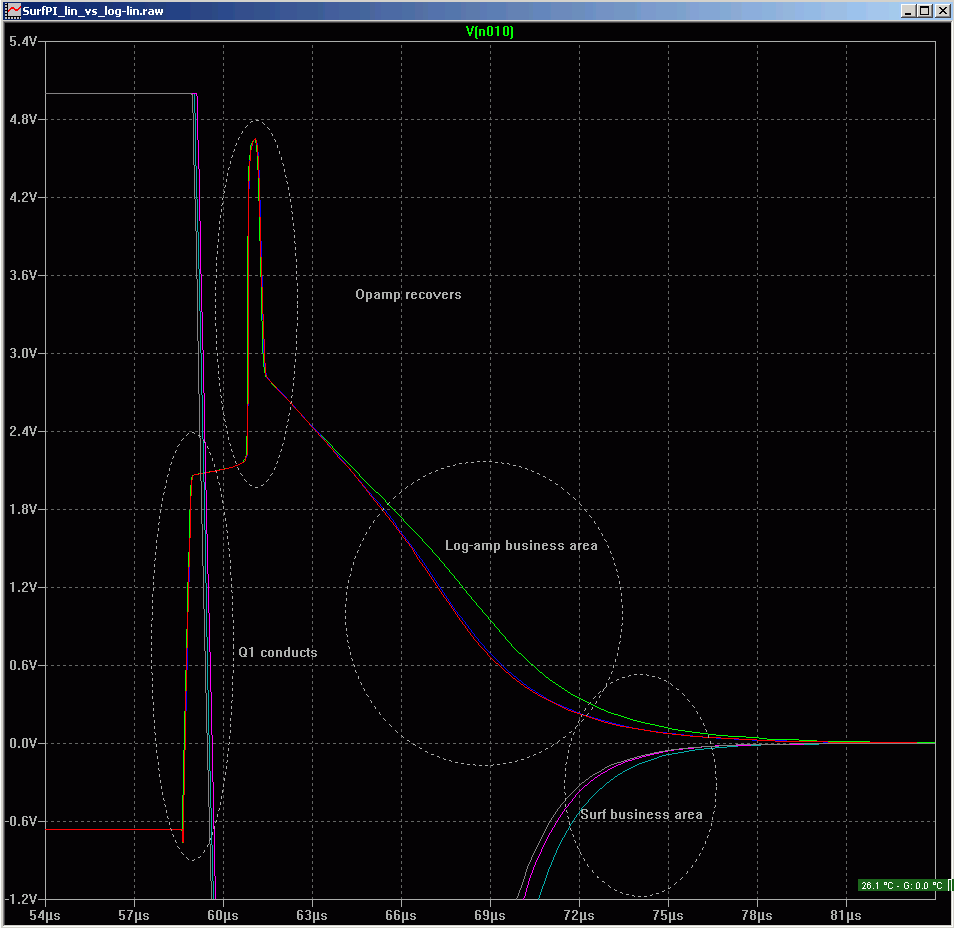Click the 75µs time axis label
The height and width of the screenshot is (928, 954).
point(668,915)
